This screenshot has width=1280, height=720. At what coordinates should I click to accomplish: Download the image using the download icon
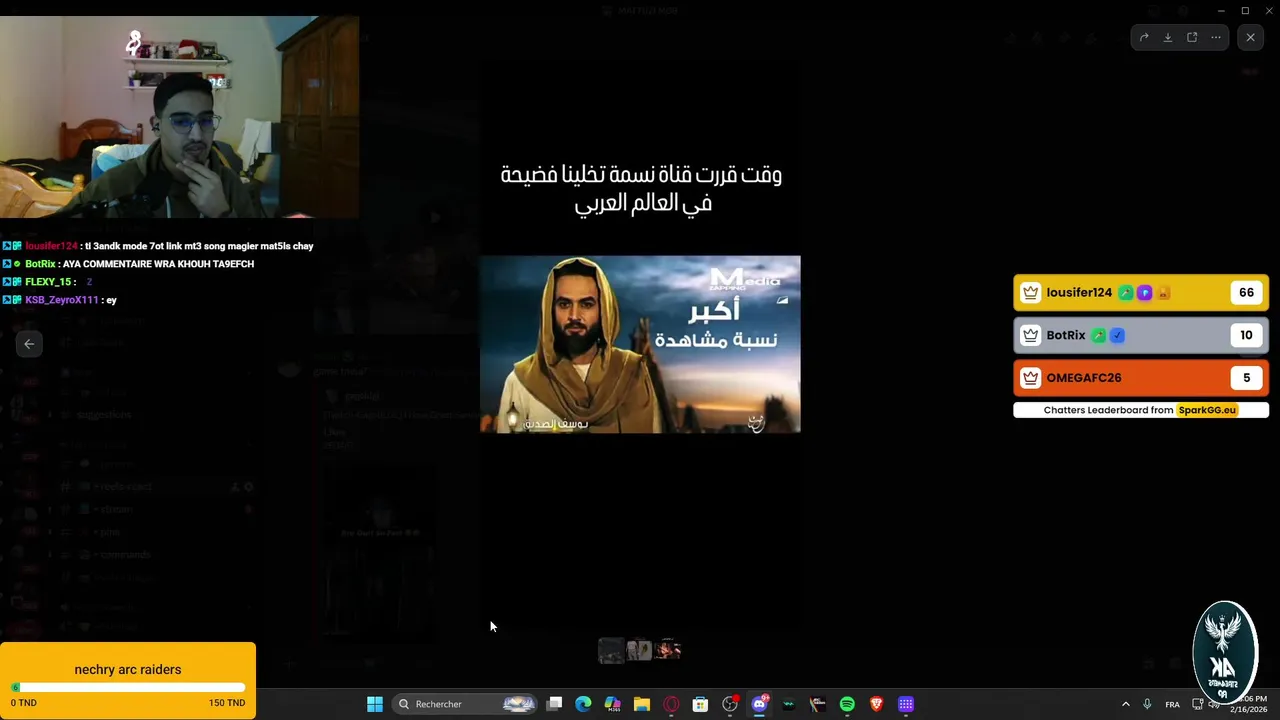click(x=1168, y=38)
